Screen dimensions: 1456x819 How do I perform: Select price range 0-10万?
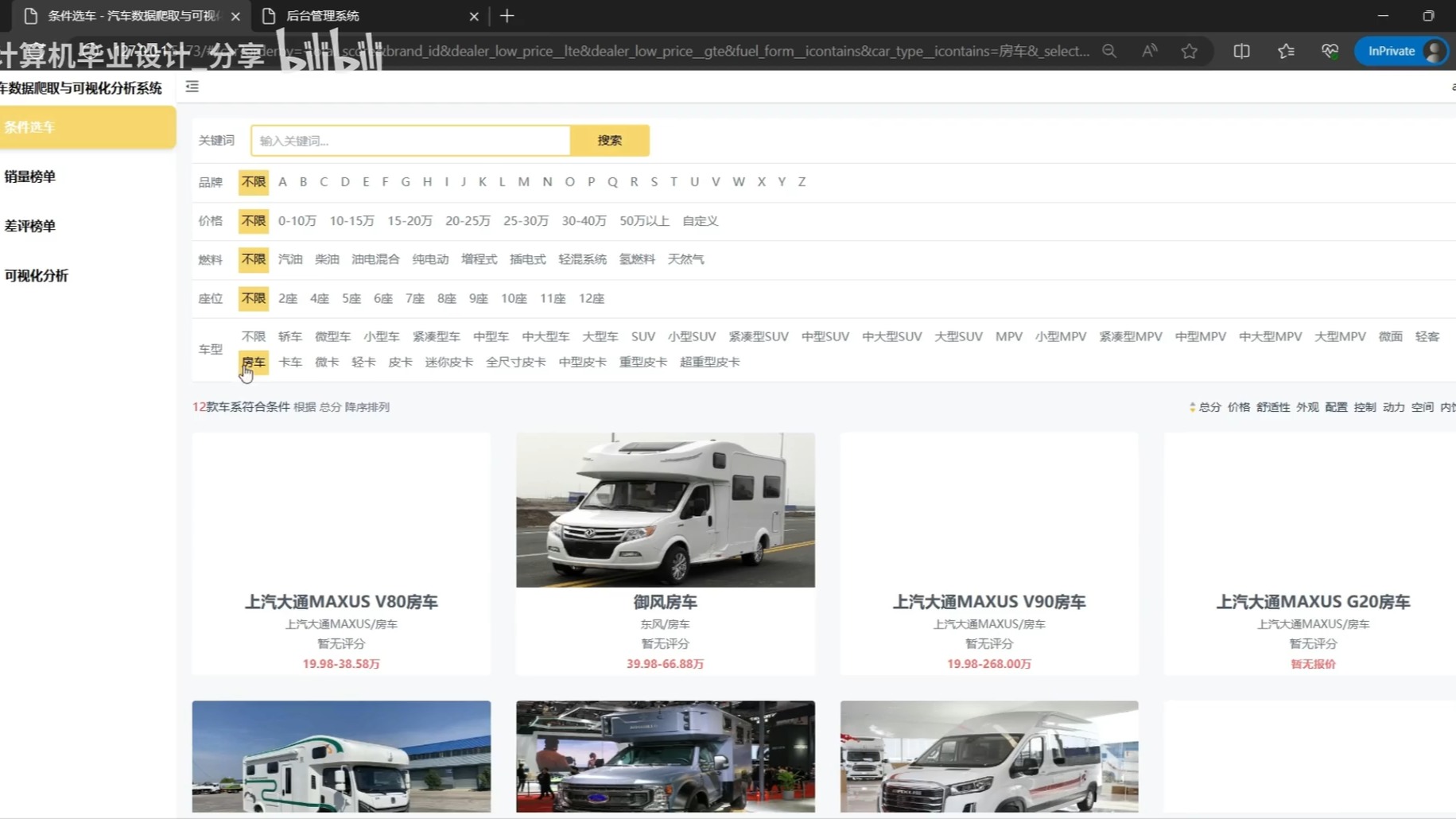[x=297, y=221]
